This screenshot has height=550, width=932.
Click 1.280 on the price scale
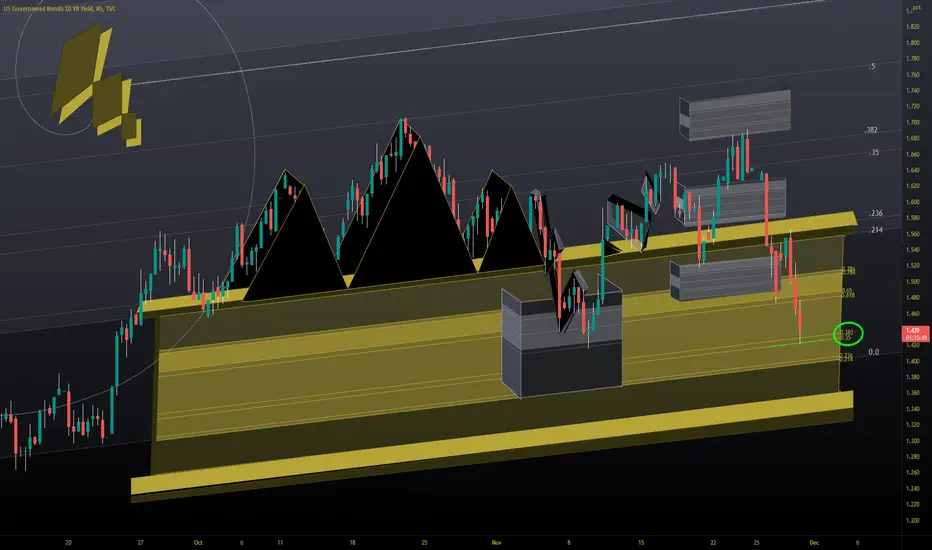[912, 457]
